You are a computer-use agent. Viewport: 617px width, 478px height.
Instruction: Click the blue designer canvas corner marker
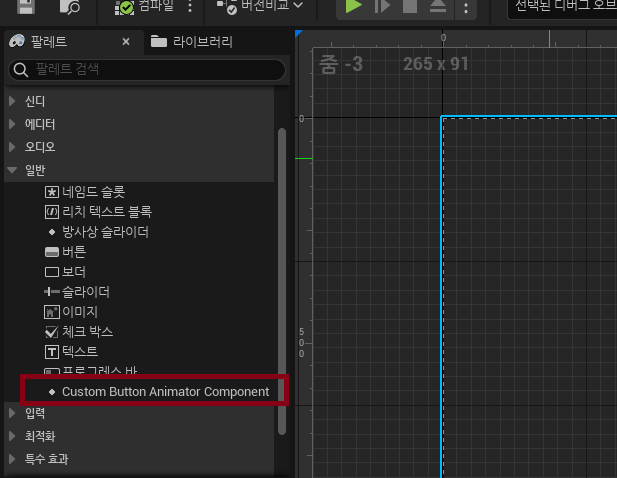tap(299, 34)
